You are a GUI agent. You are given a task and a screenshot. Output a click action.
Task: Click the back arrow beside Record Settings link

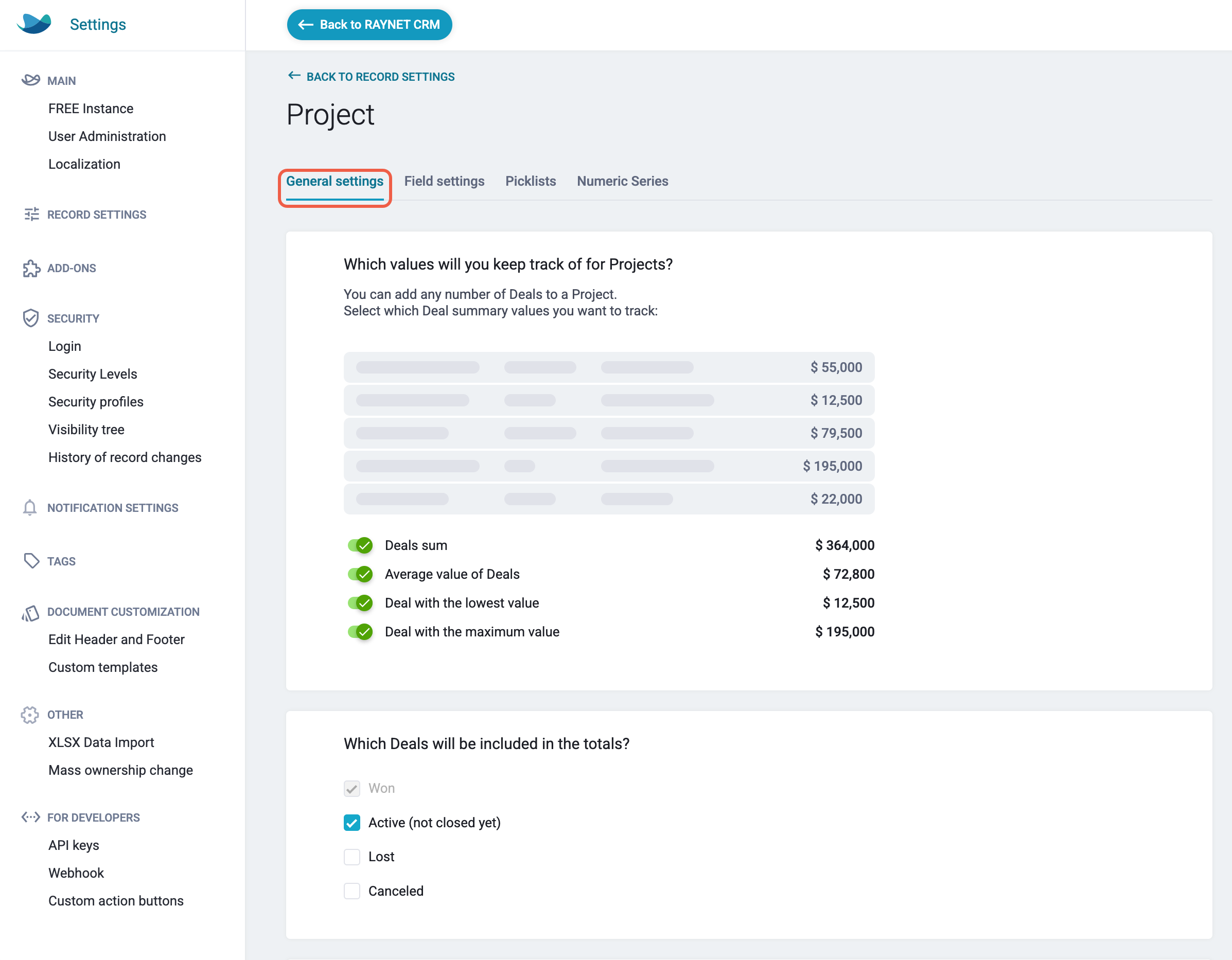pos(294,76)
